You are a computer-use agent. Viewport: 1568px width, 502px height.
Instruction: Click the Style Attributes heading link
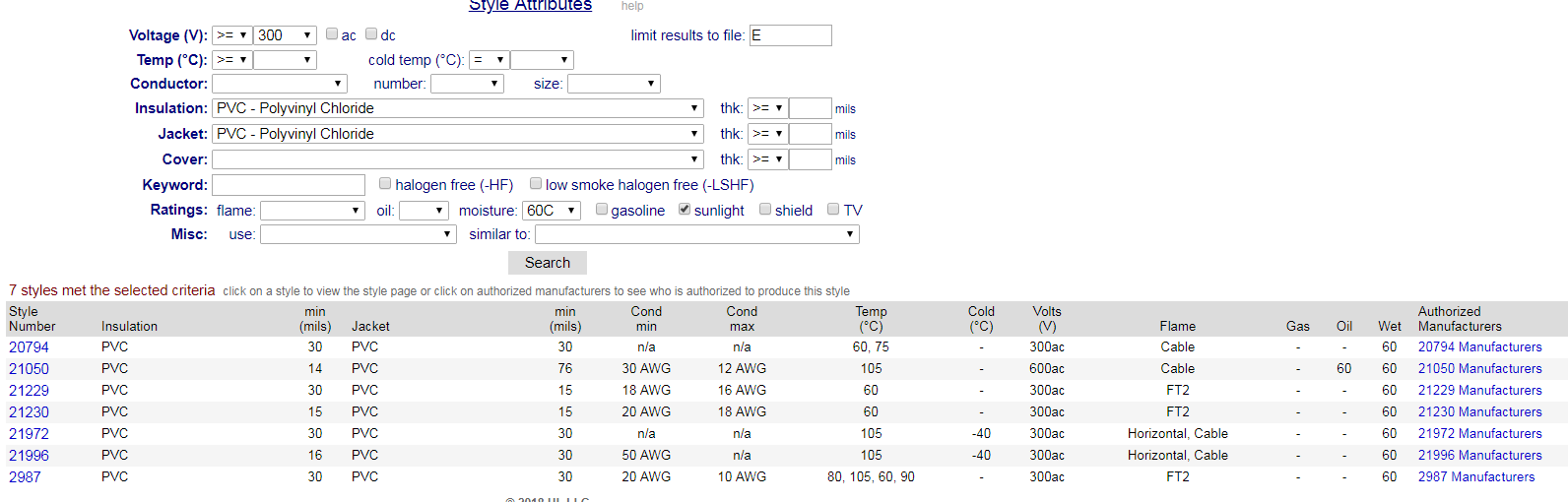tap(530, 6)
